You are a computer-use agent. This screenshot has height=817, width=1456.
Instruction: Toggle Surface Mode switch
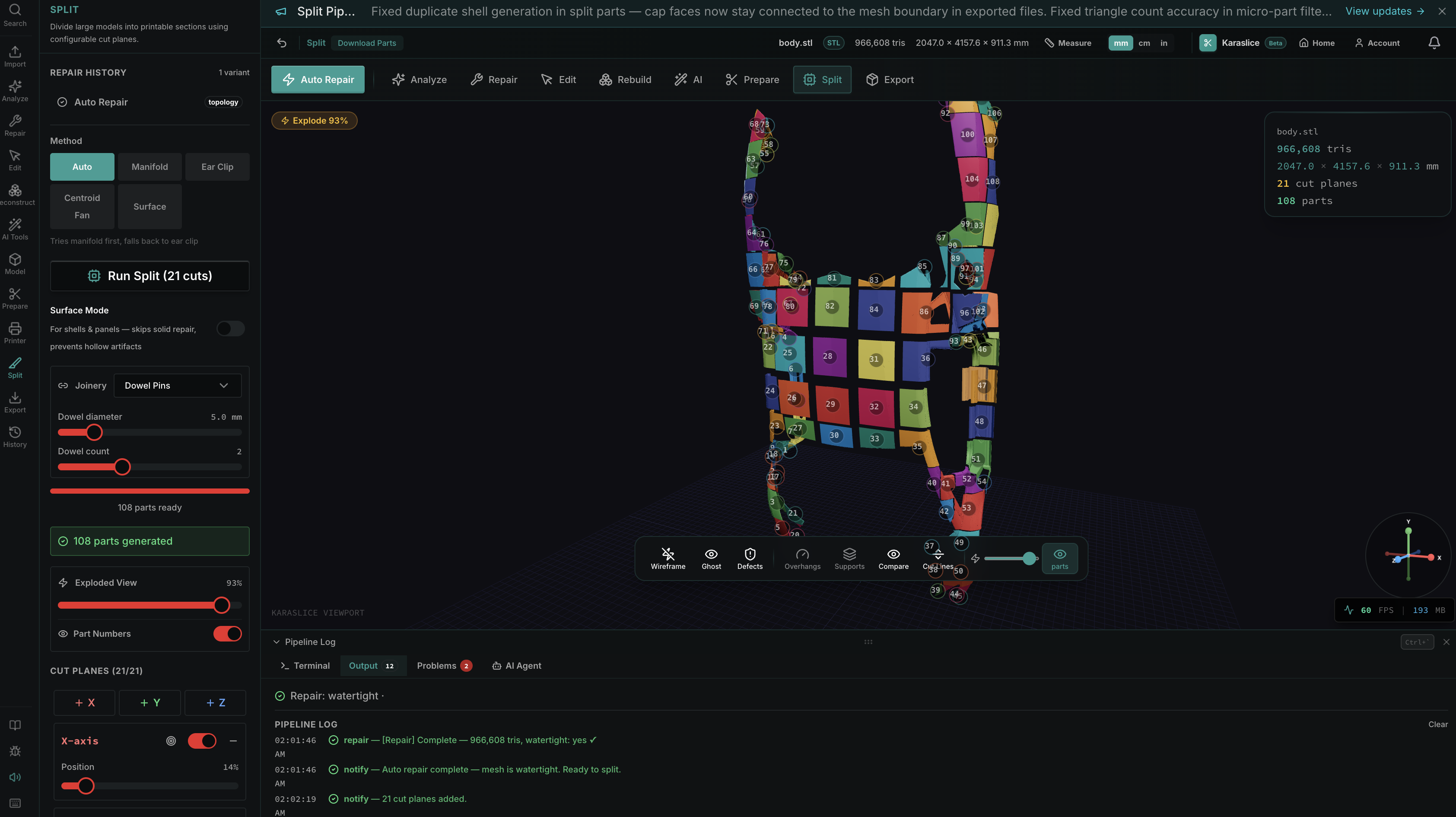tap(231, 329)
